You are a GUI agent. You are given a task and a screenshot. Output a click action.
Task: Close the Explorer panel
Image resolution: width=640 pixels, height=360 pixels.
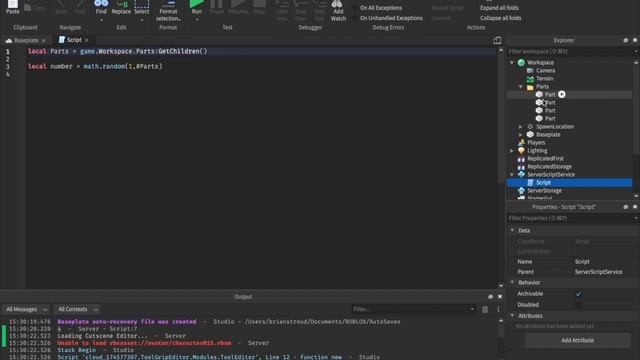pos(635,40)
